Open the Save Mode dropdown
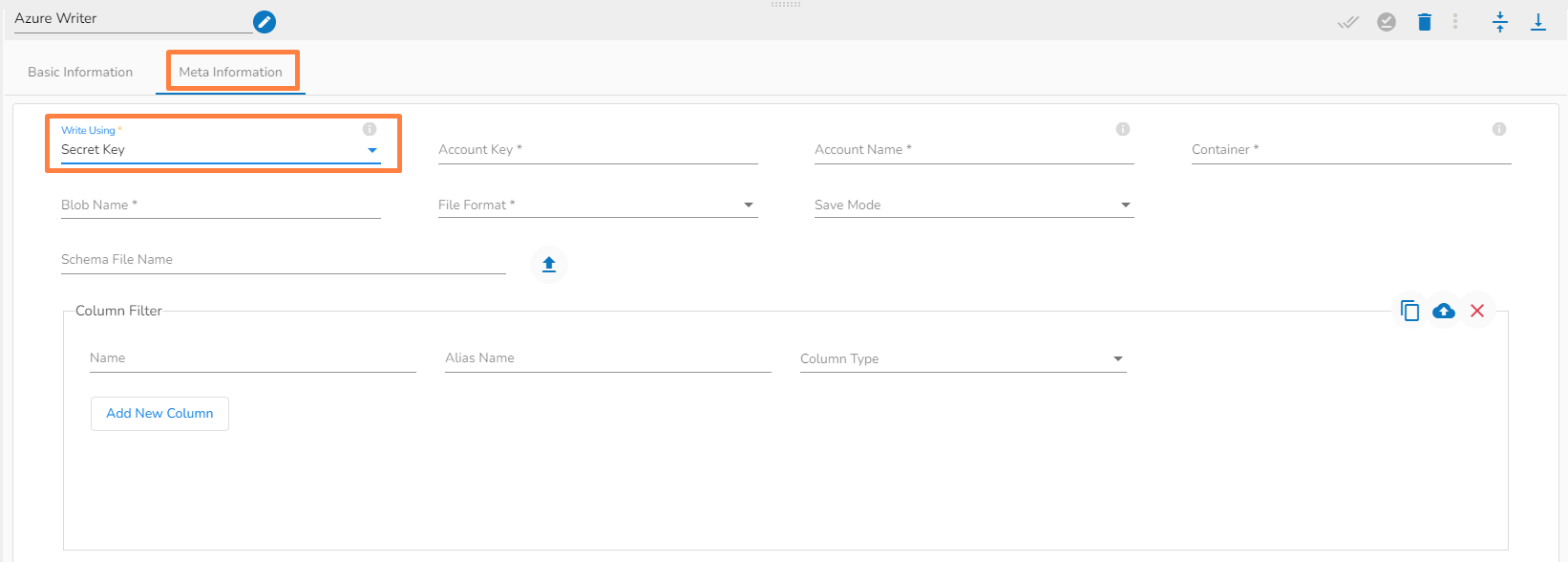The height and width of the screenshot is (562, 1568). pyautogui.click(x=973, y=205)
